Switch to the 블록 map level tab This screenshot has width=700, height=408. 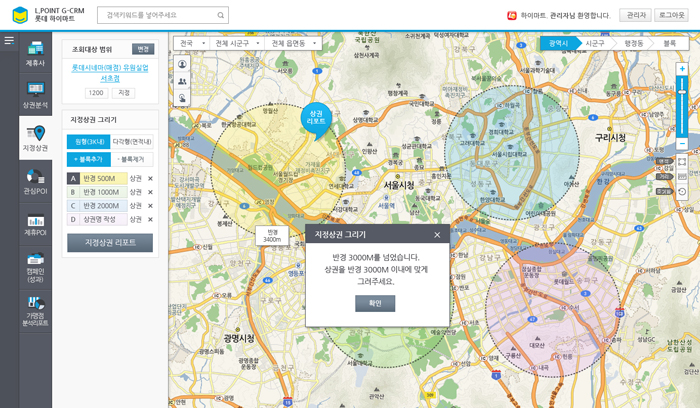(670, 43)
